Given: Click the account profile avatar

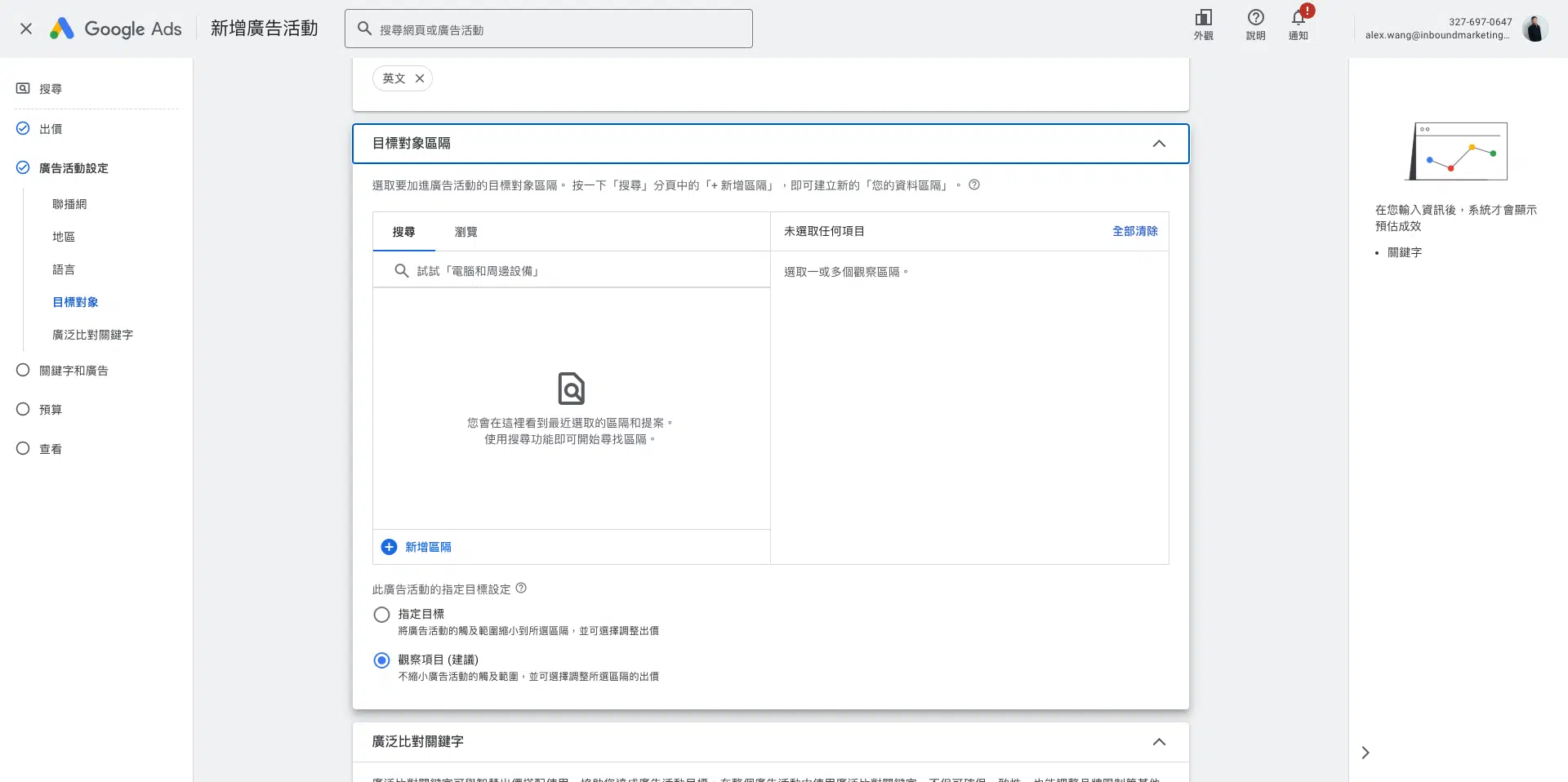Looking at the screenshot, I should pyautogui.click(x=1535, y=29).
